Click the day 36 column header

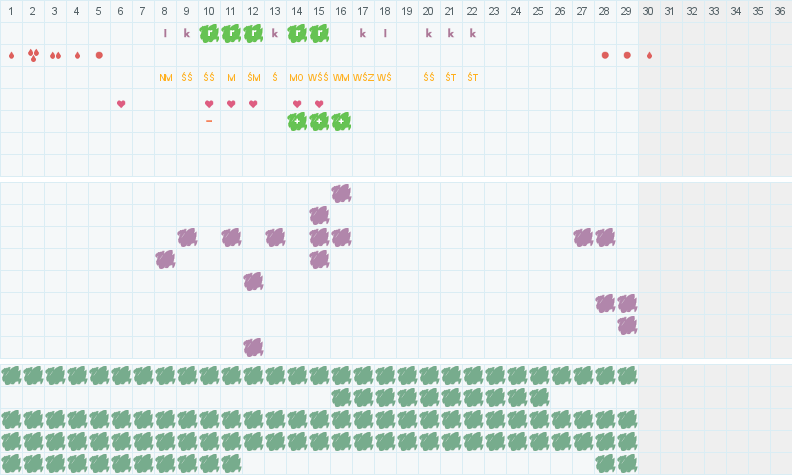(781, 11)
